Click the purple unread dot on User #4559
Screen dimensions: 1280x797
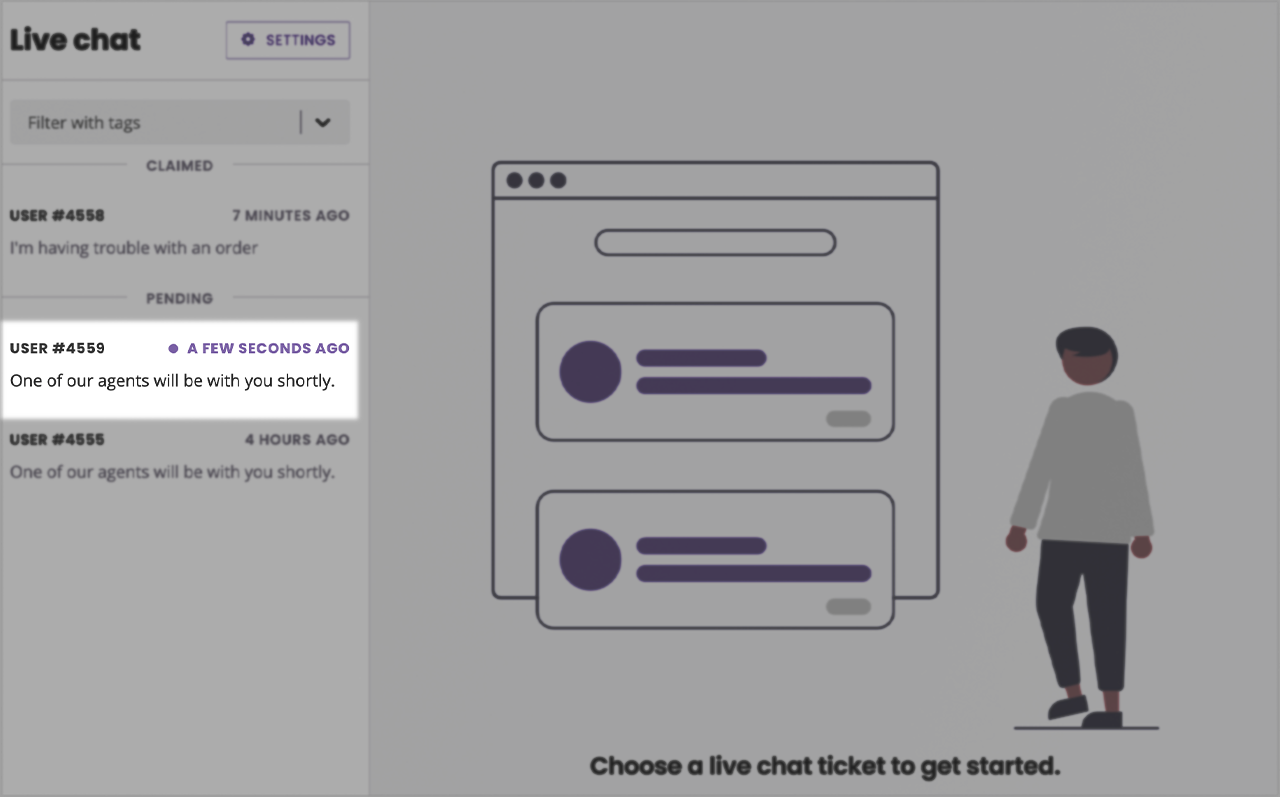coord(173,349)
